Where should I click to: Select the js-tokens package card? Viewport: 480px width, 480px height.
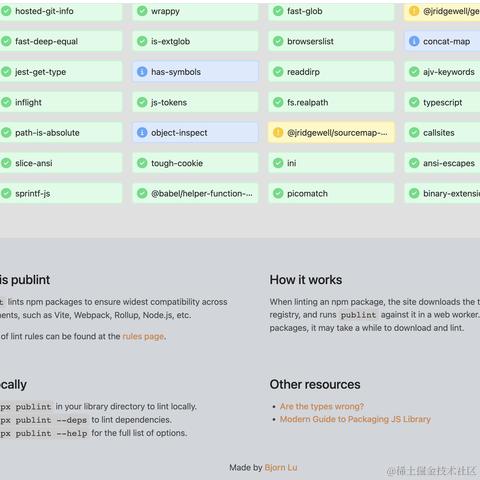pyautogui.click(x=195, y=102)
